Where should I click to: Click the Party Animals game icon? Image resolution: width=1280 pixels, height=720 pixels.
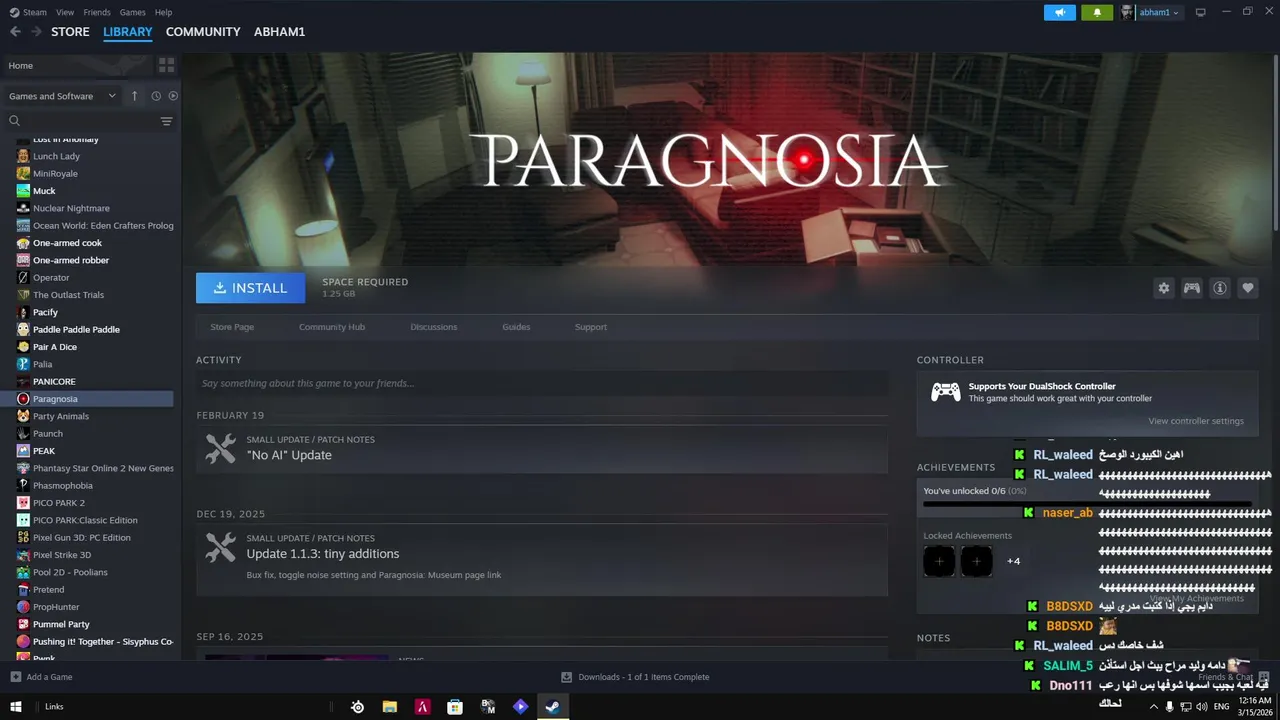tap(23, 416)
